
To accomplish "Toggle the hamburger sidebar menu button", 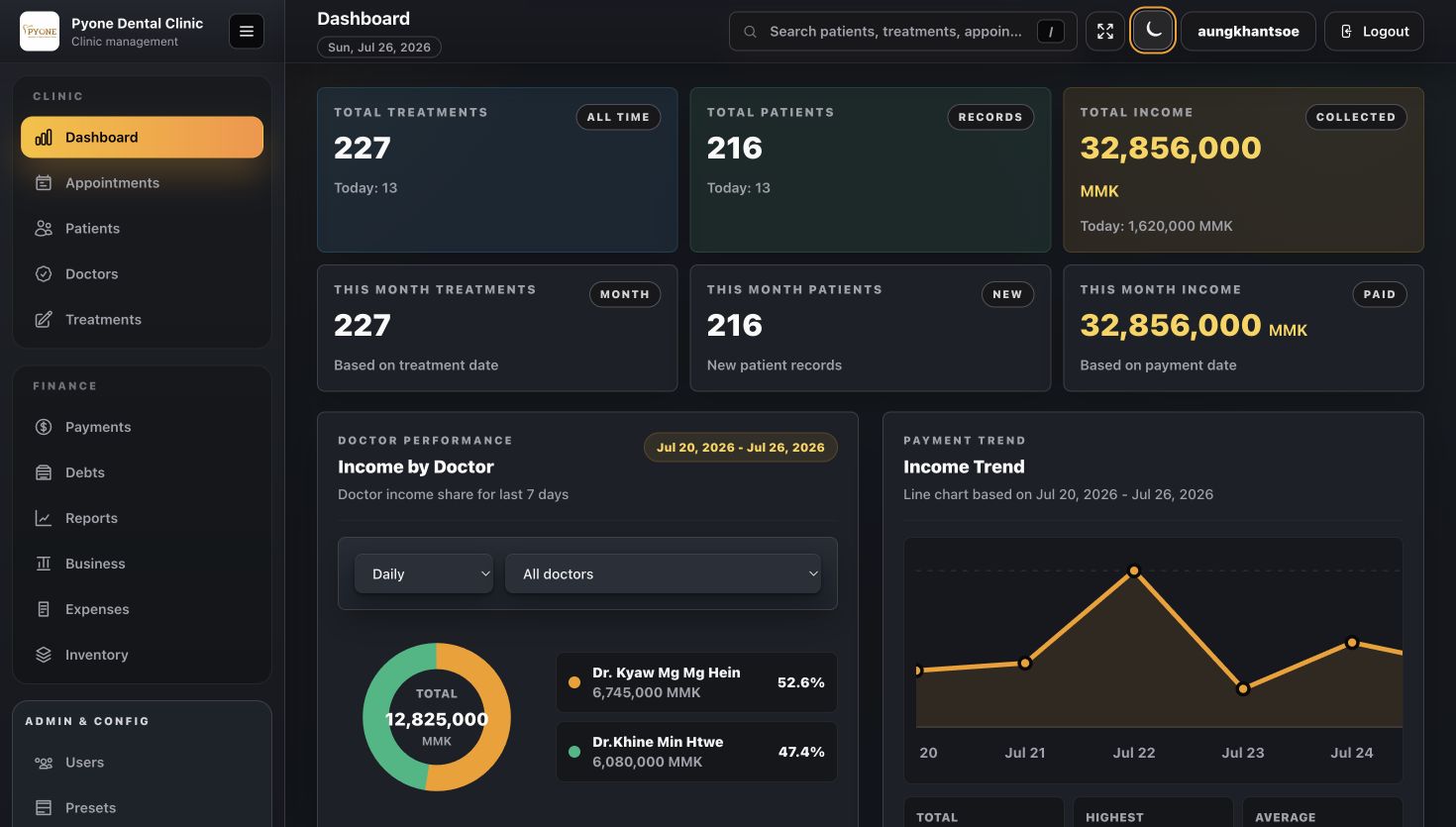I will tap(247, 32).
